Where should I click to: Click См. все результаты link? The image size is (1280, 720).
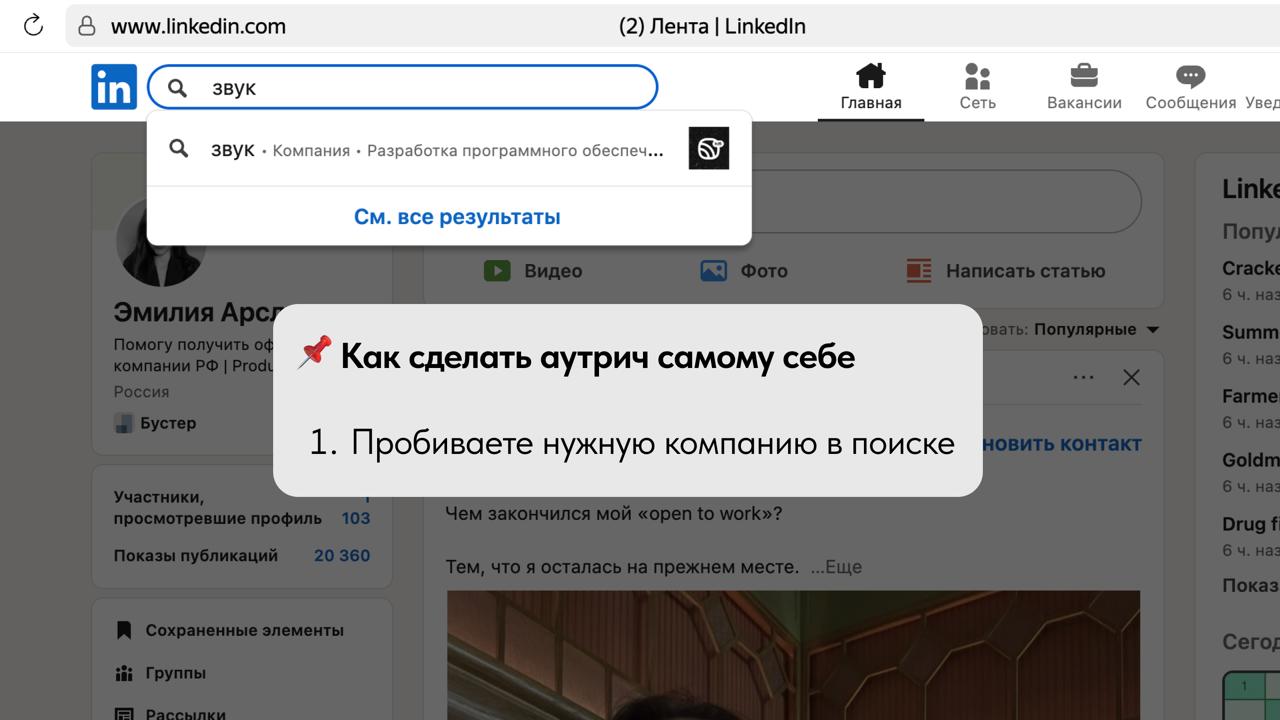click(x=457, y=217)
